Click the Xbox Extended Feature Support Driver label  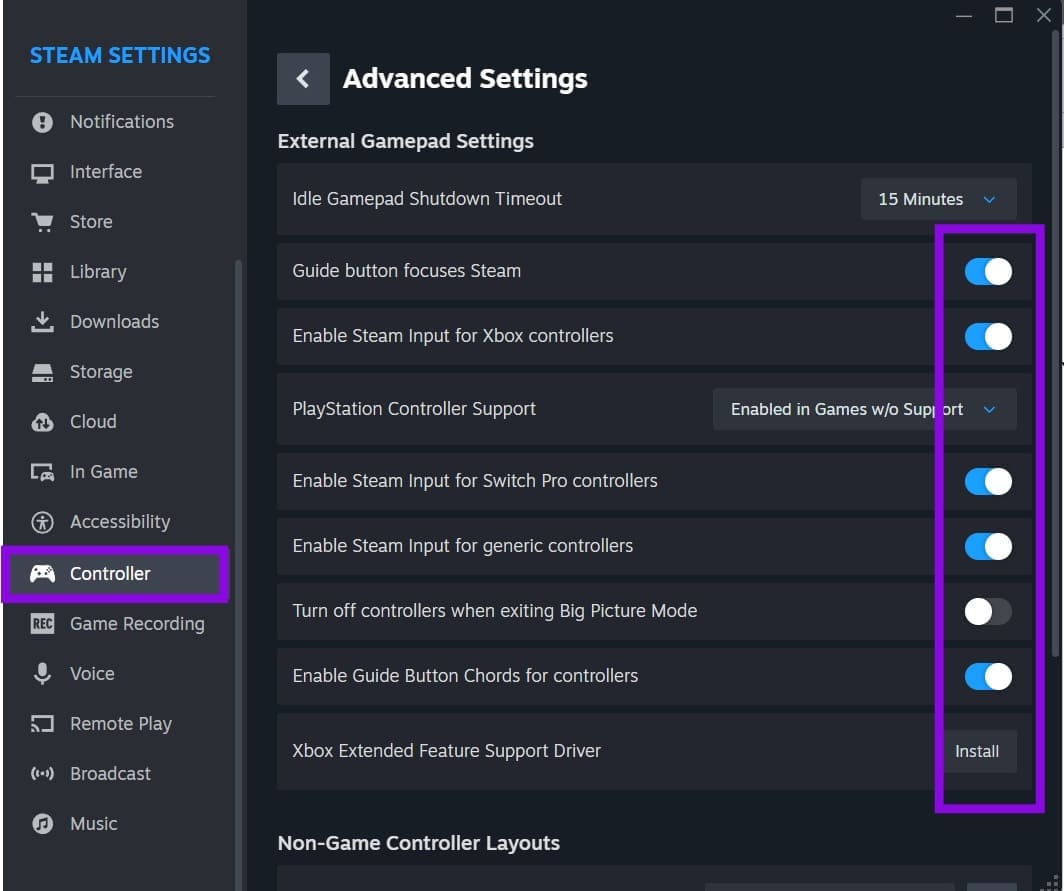tap(446, 751)
